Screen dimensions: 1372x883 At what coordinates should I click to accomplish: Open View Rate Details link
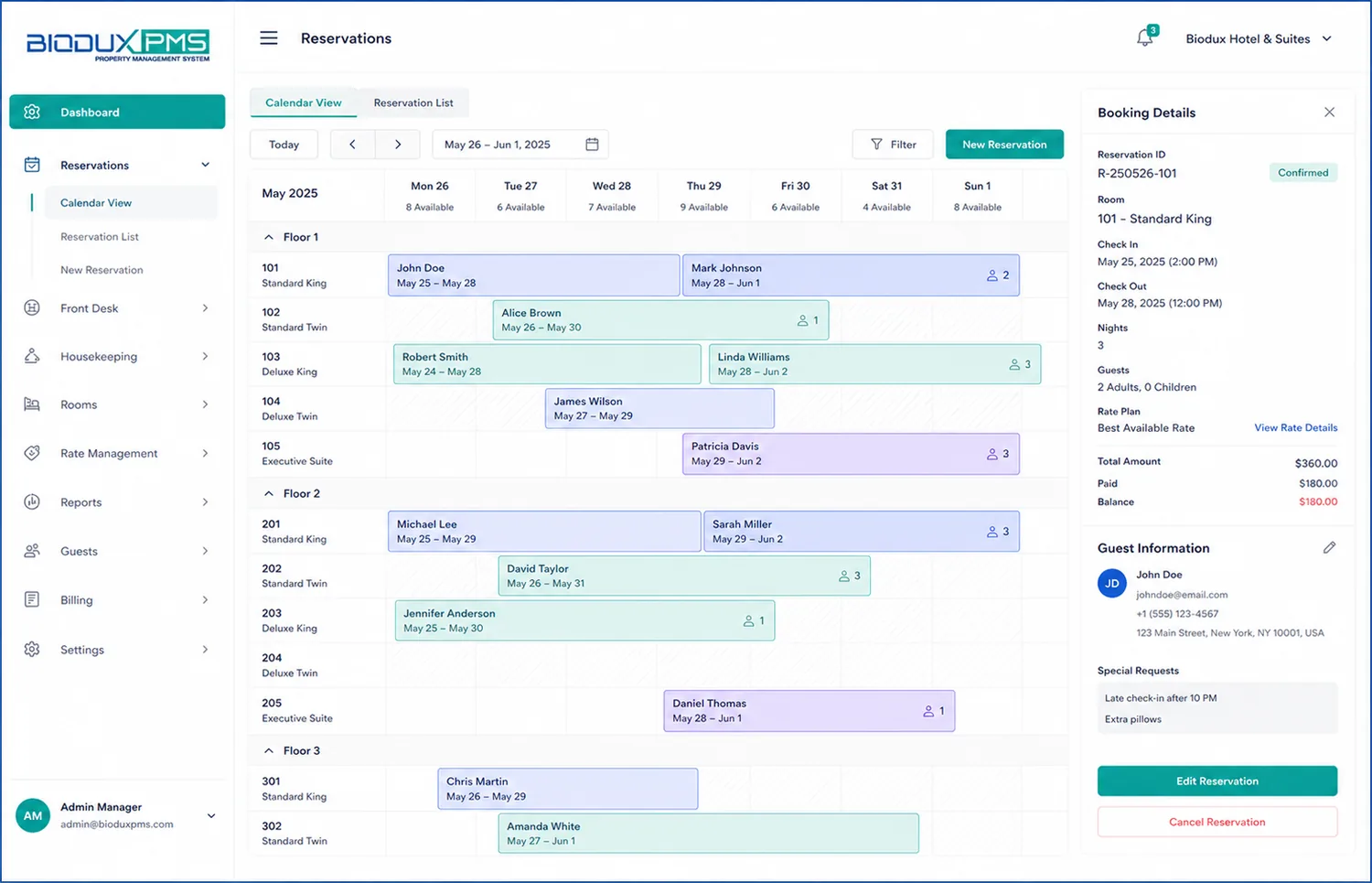(x=1295, y=427)
